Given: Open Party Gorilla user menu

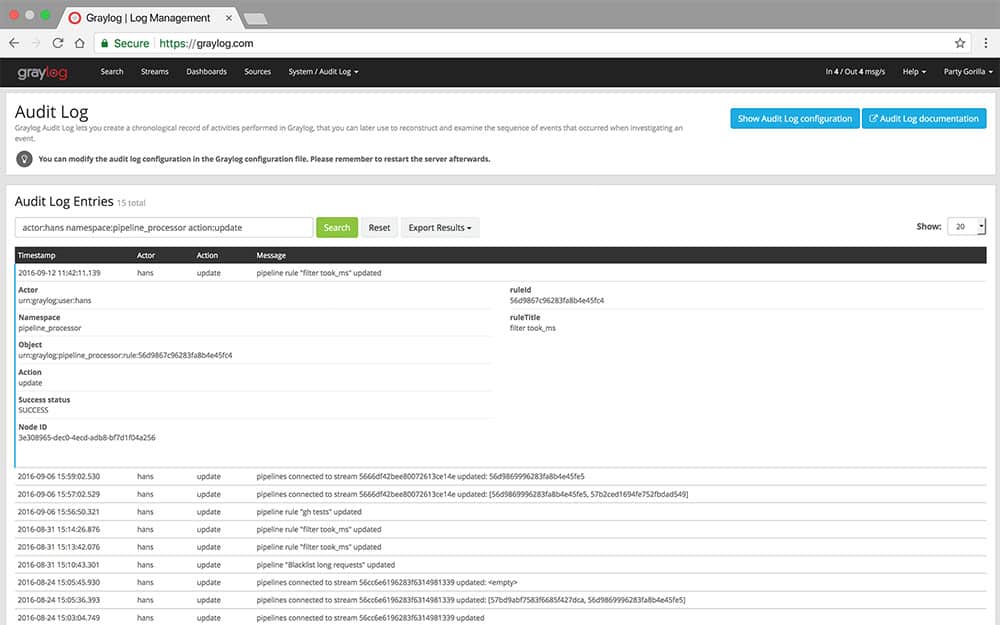Looking at the screenshot, I should point(968,71).
